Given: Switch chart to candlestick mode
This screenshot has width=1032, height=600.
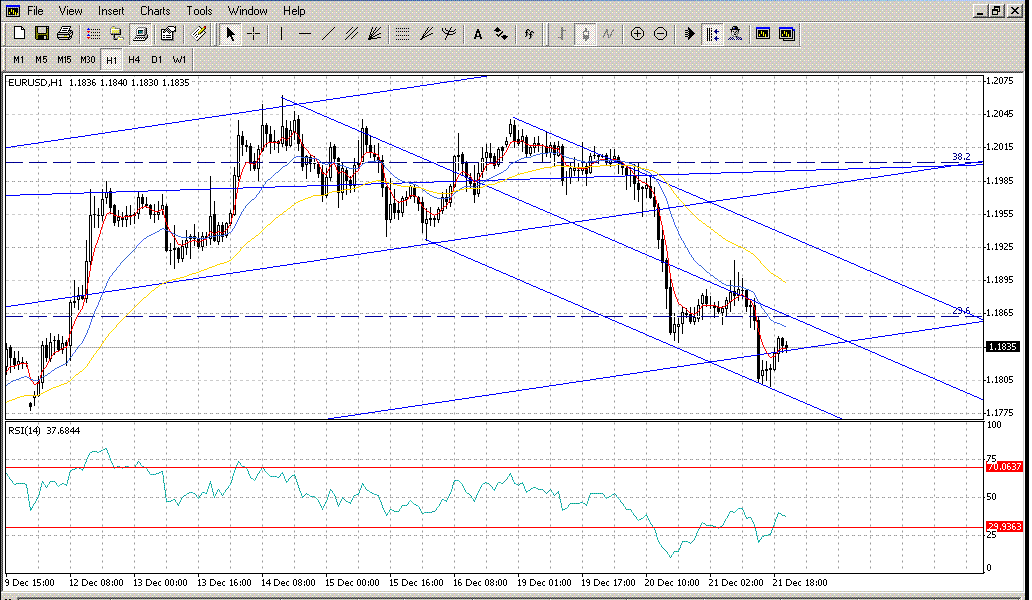Looking at the screenshot, I should (585, 34).
